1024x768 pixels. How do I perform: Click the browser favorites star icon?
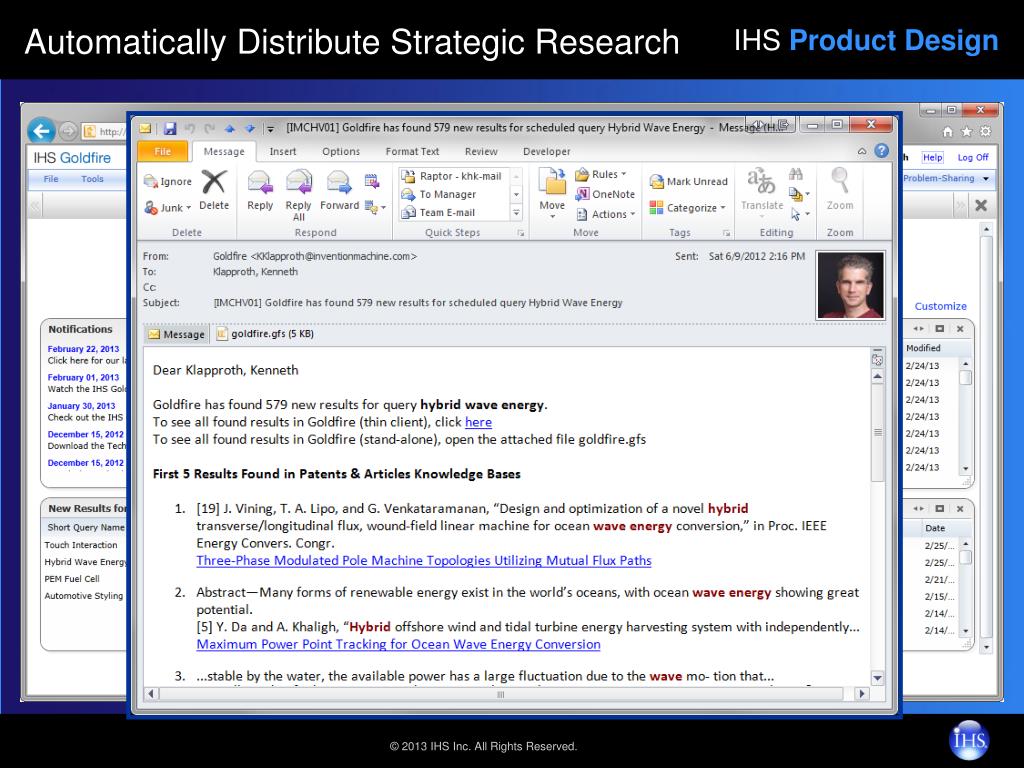pos(967,132)
